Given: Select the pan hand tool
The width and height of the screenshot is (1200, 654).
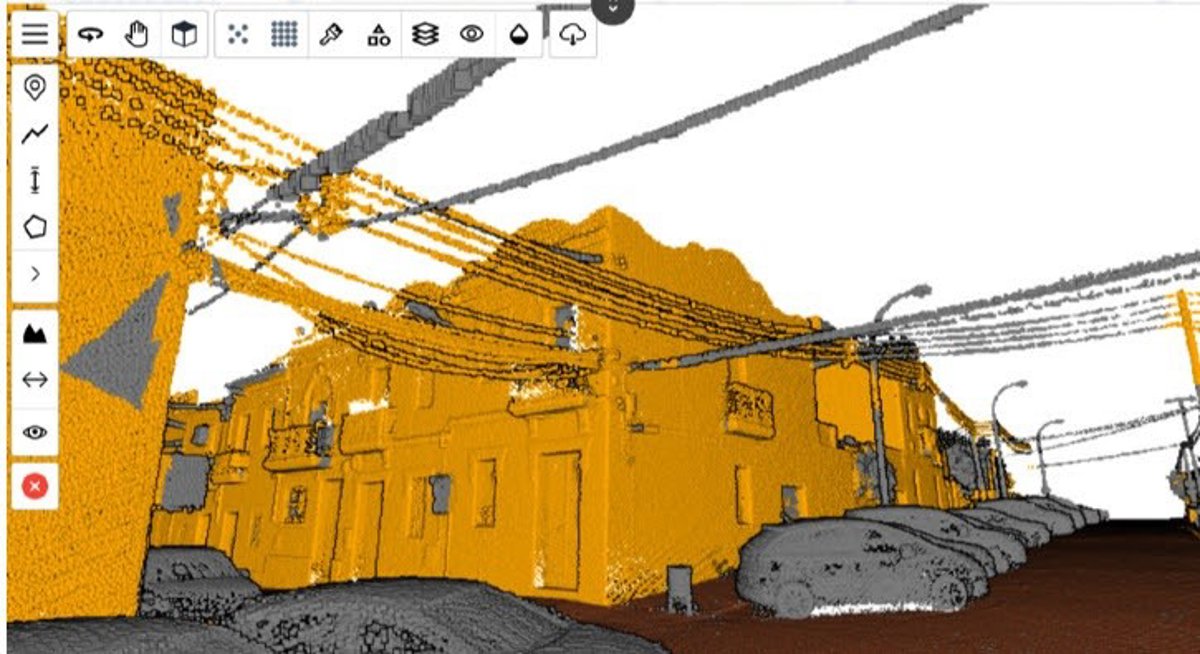Looking at the screenshot, I should [x=137, y=35].
